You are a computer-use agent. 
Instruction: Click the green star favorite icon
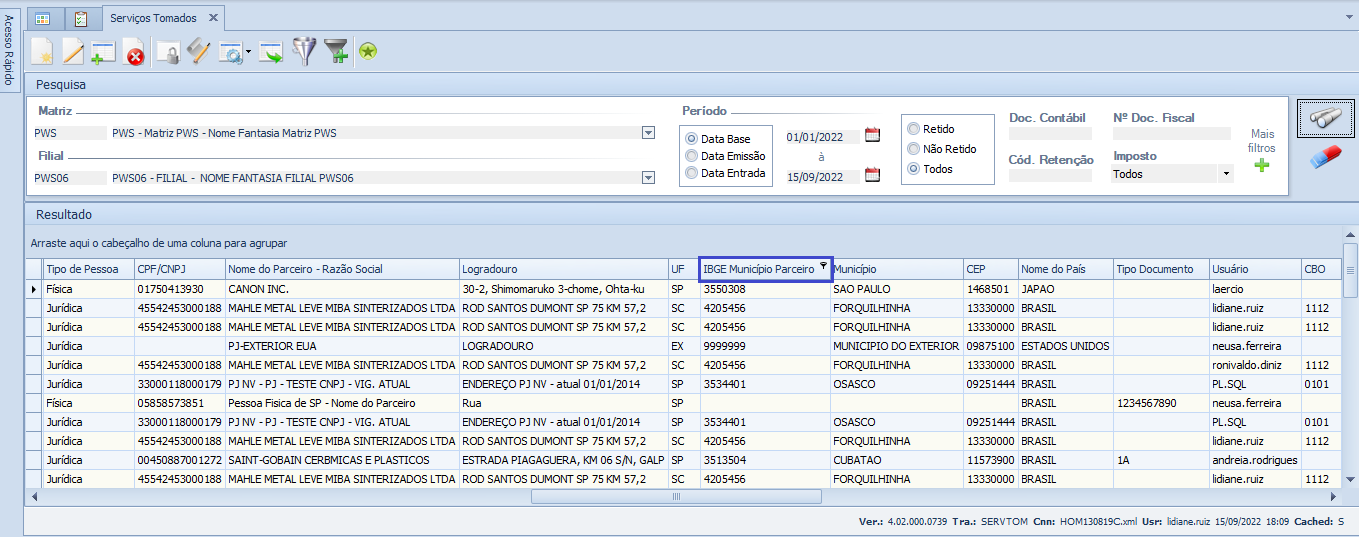(368, 52)
